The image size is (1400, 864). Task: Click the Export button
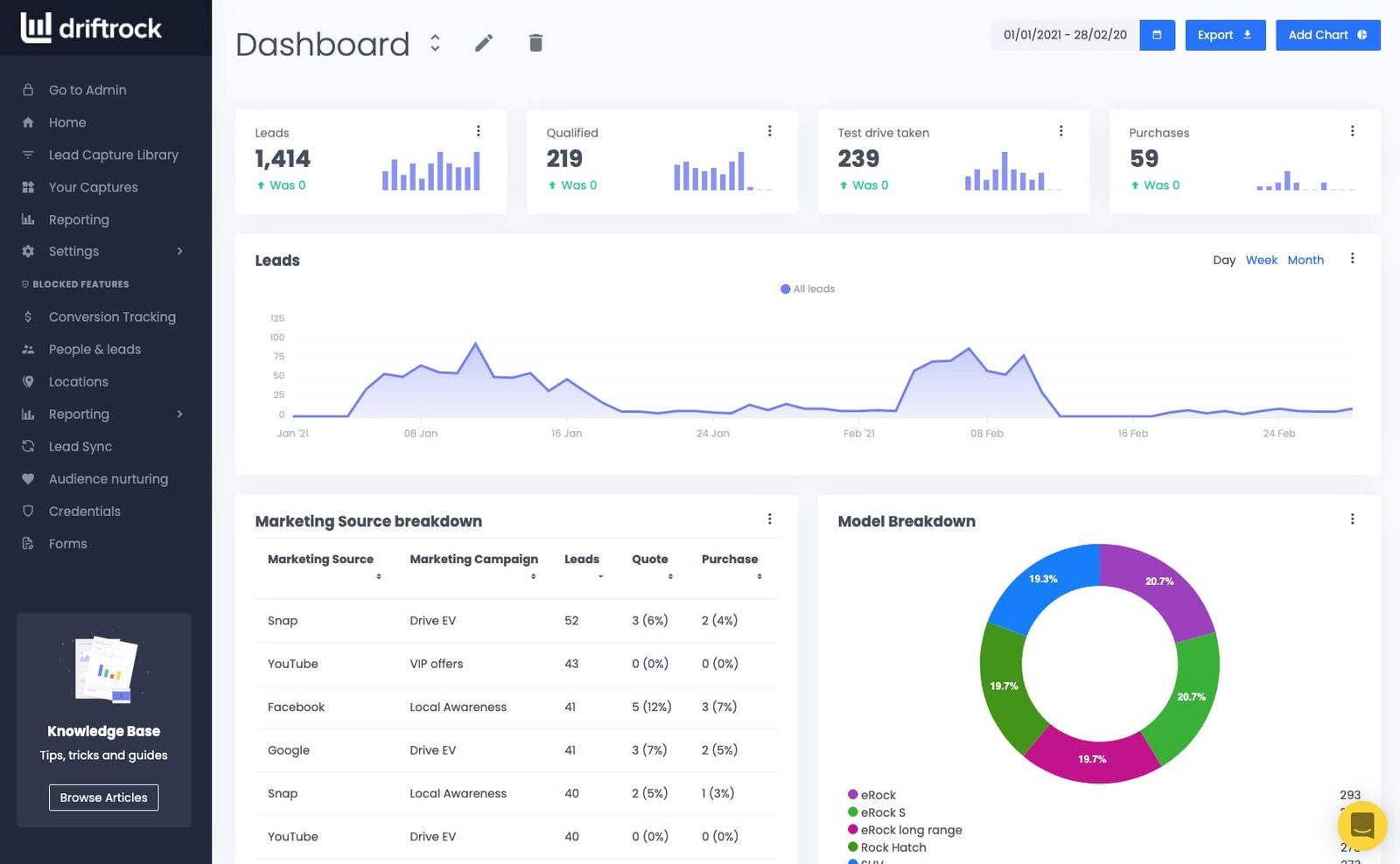pos(1225,35)
